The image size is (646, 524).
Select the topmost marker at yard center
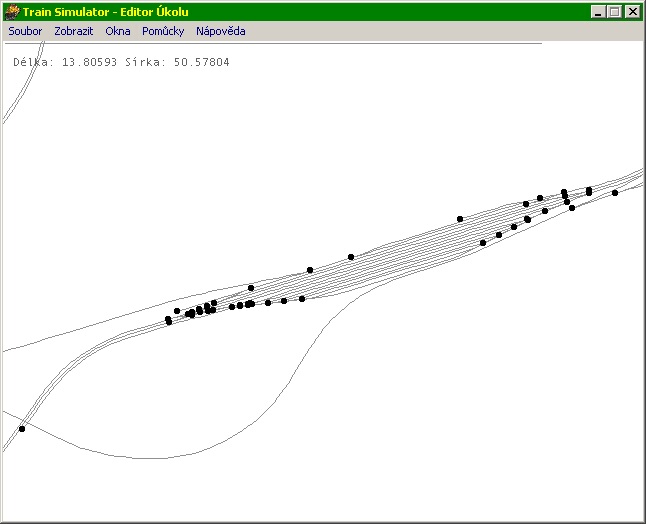click(x=351, y=257)
